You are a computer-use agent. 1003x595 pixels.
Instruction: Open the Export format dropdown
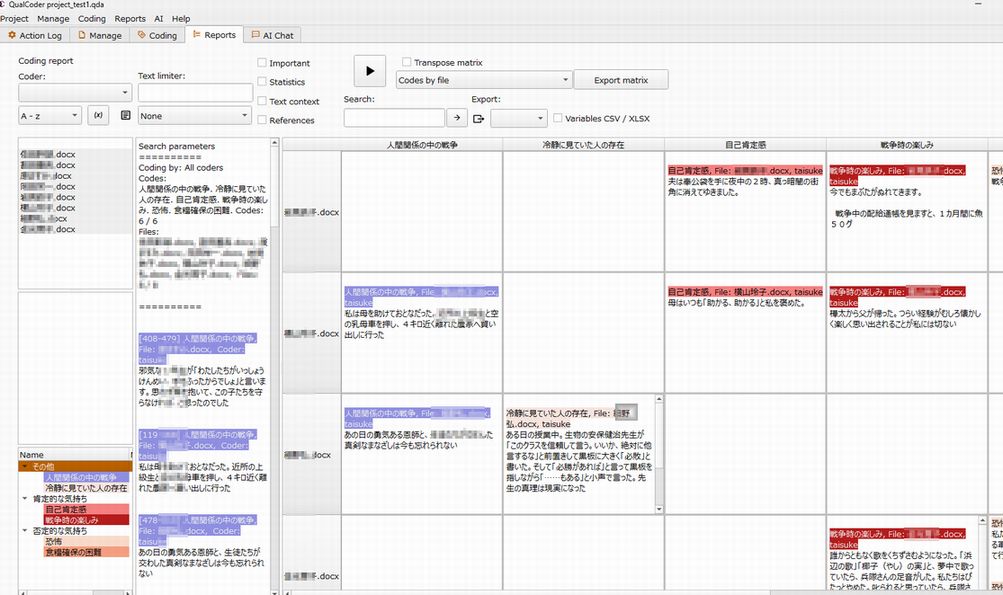tap(519, 118)
